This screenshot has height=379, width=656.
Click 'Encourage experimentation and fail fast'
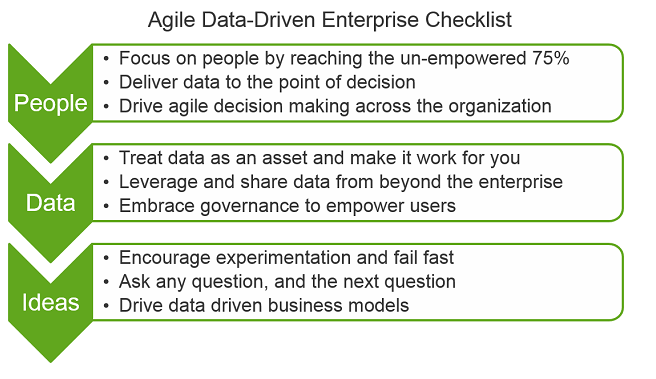pos(287,258)
